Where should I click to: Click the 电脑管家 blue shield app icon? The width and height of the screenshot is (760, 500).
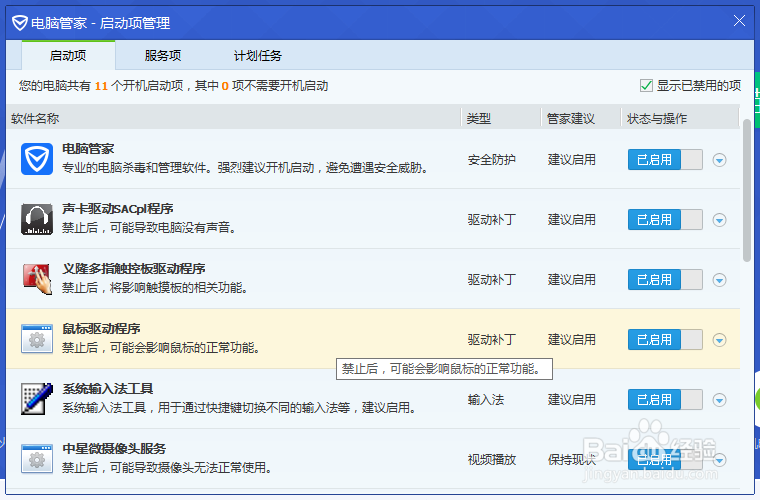tap(37, 159)
